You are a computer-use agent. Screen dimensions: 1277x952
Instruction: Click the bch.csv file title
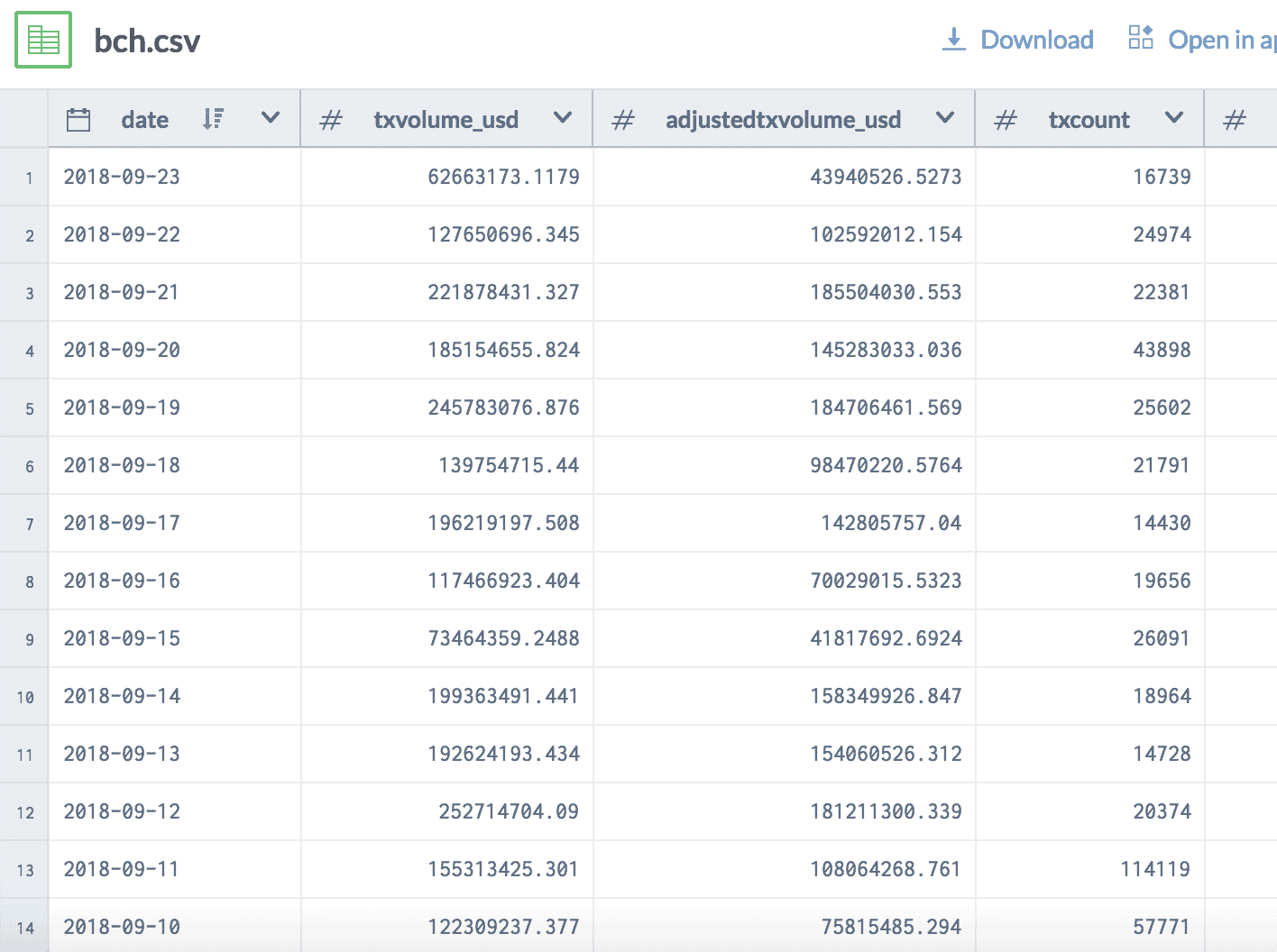[147, 41]
